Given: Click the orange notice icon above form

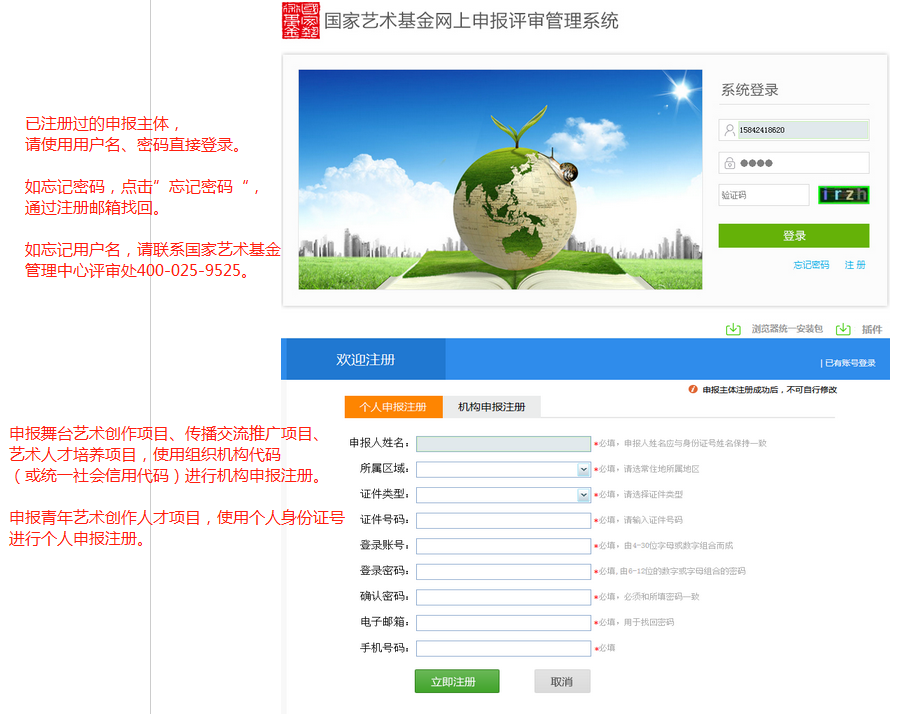Looking at the screenshot, I should [693, 389].
